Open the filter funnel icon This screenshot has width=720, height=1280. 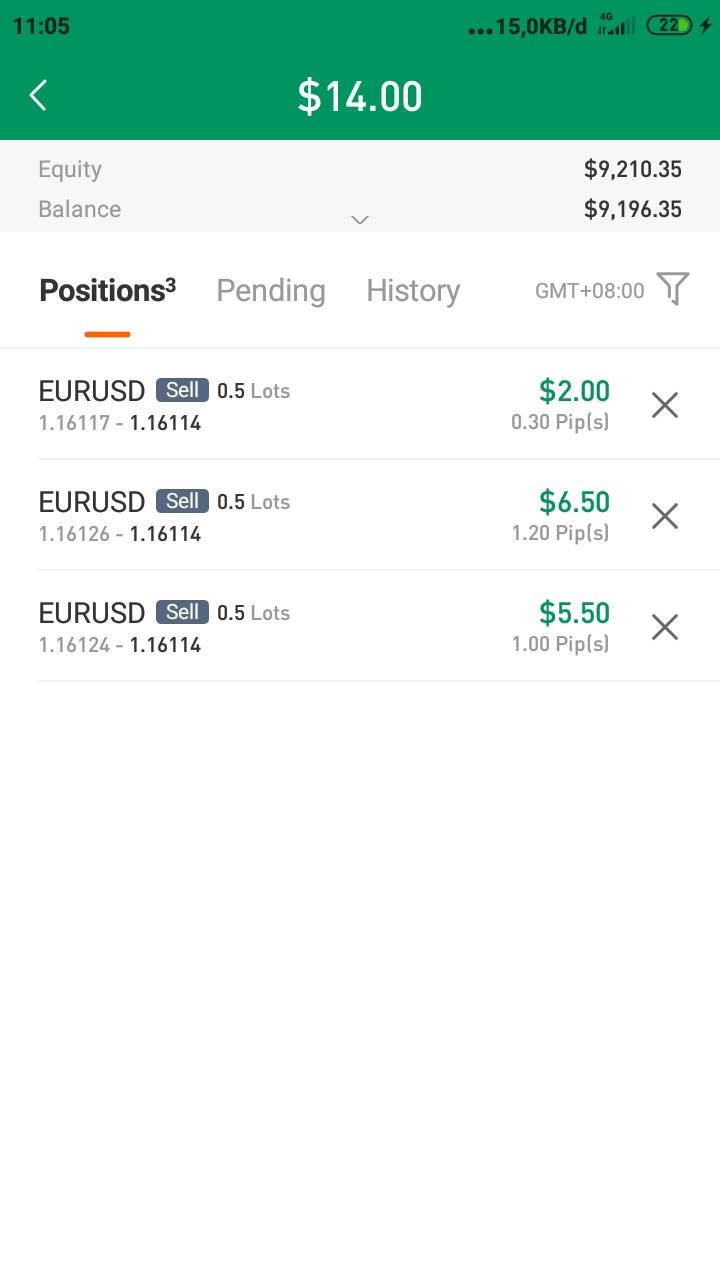673,289
